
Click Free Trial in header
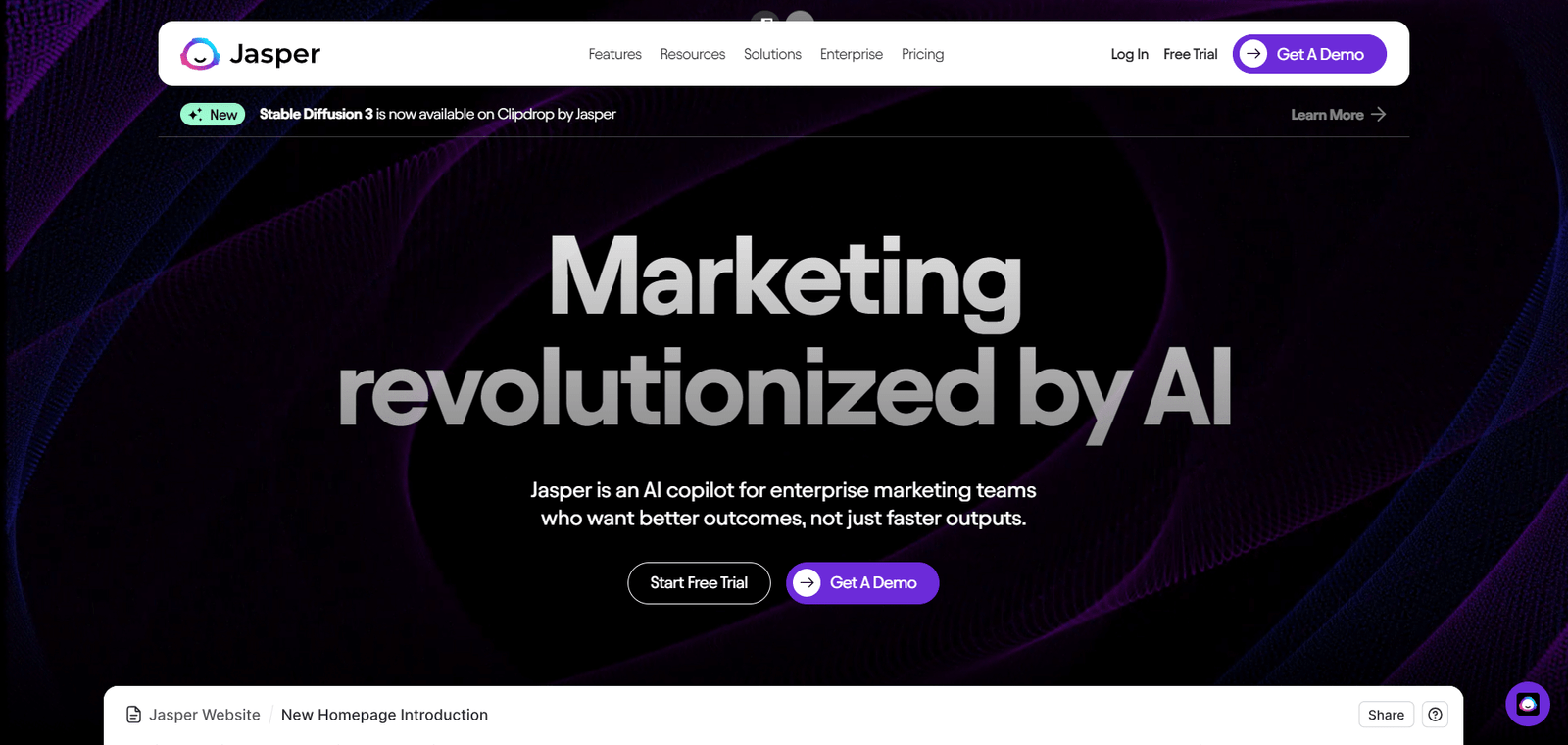[x=1190, y=54]
